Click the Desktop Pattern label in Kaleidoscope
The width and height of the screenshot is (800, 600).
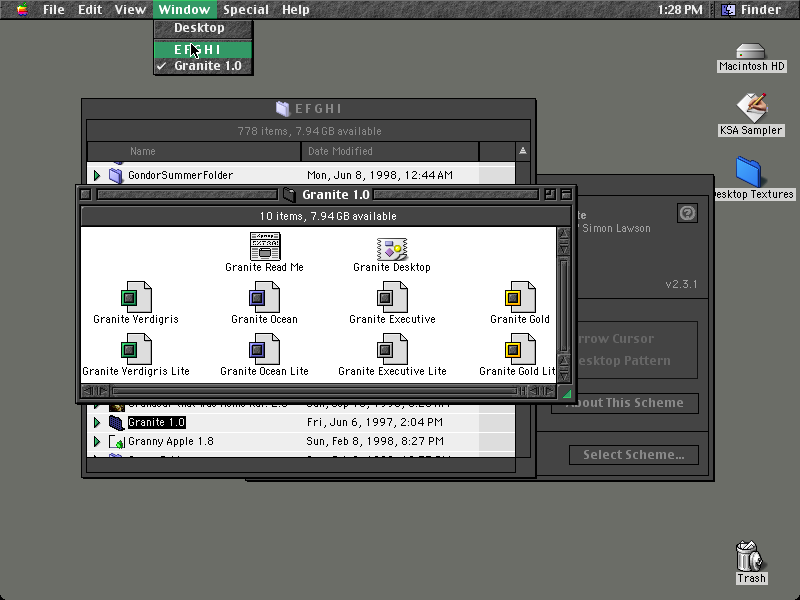pos(623,361)
